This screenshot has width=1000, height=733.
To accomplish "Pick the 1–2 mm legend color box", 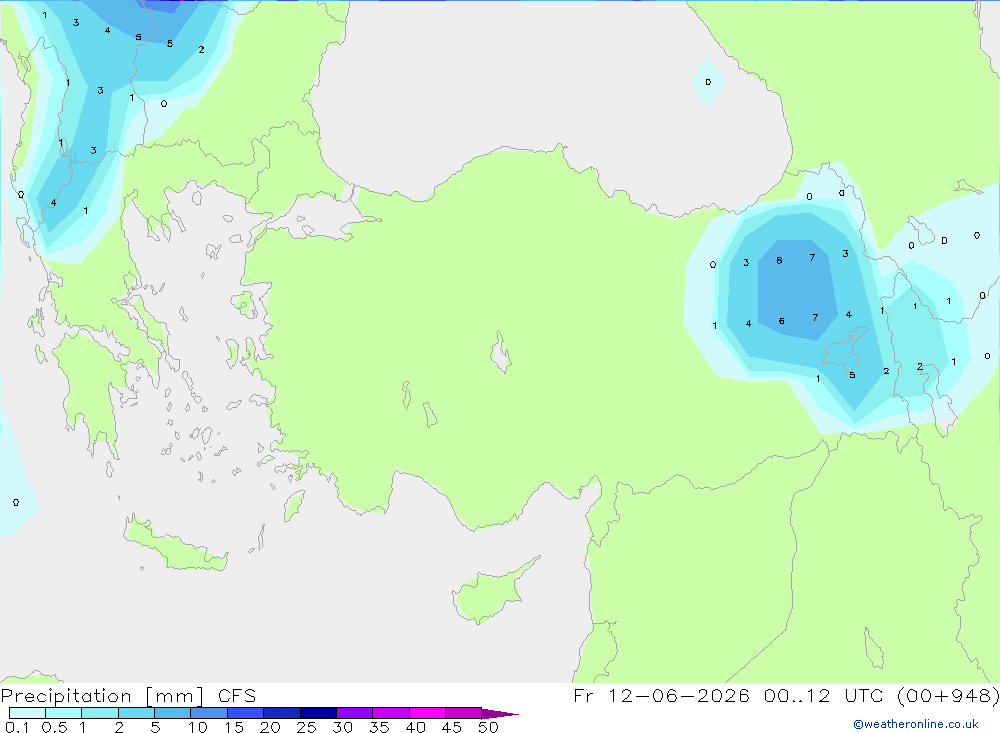I will point(100,713).
